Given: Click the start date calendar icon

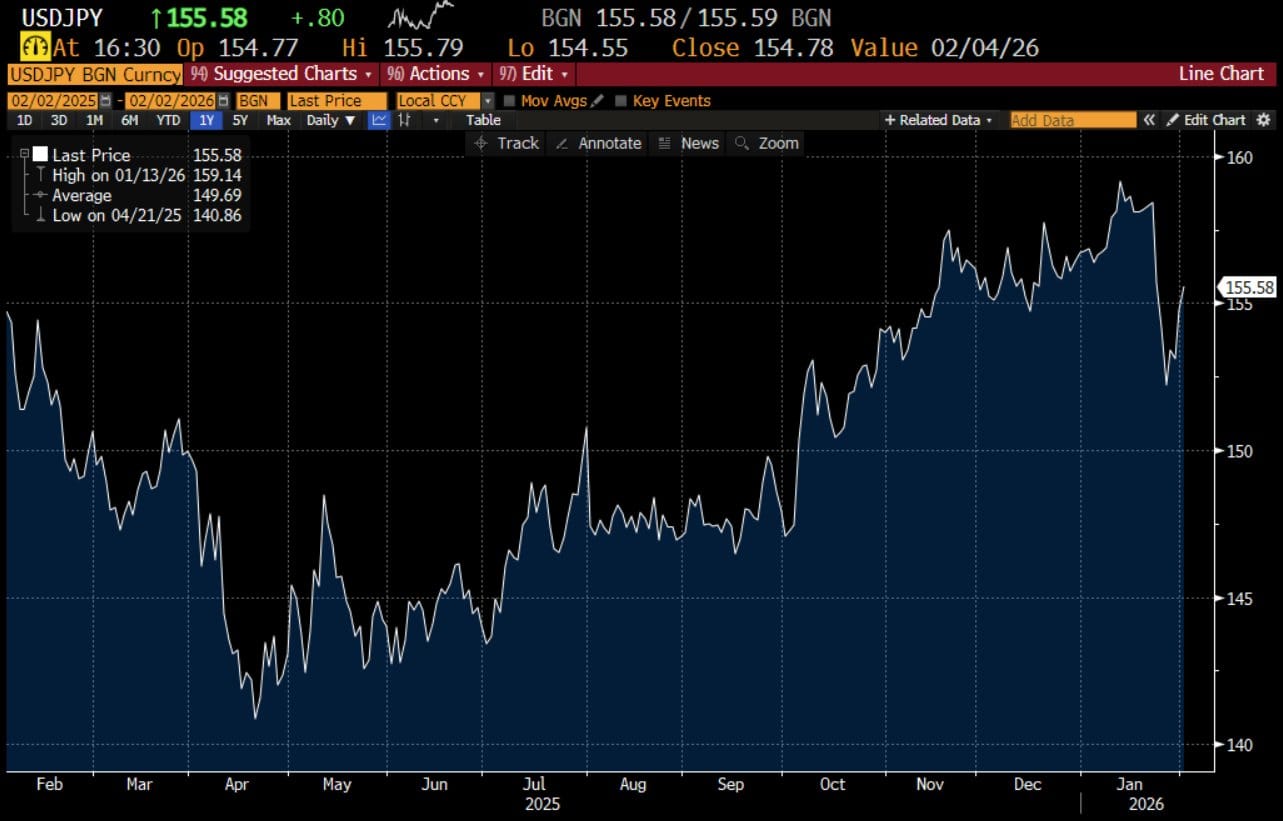Looking at the screenshot, I should click(x=105, y=101).
